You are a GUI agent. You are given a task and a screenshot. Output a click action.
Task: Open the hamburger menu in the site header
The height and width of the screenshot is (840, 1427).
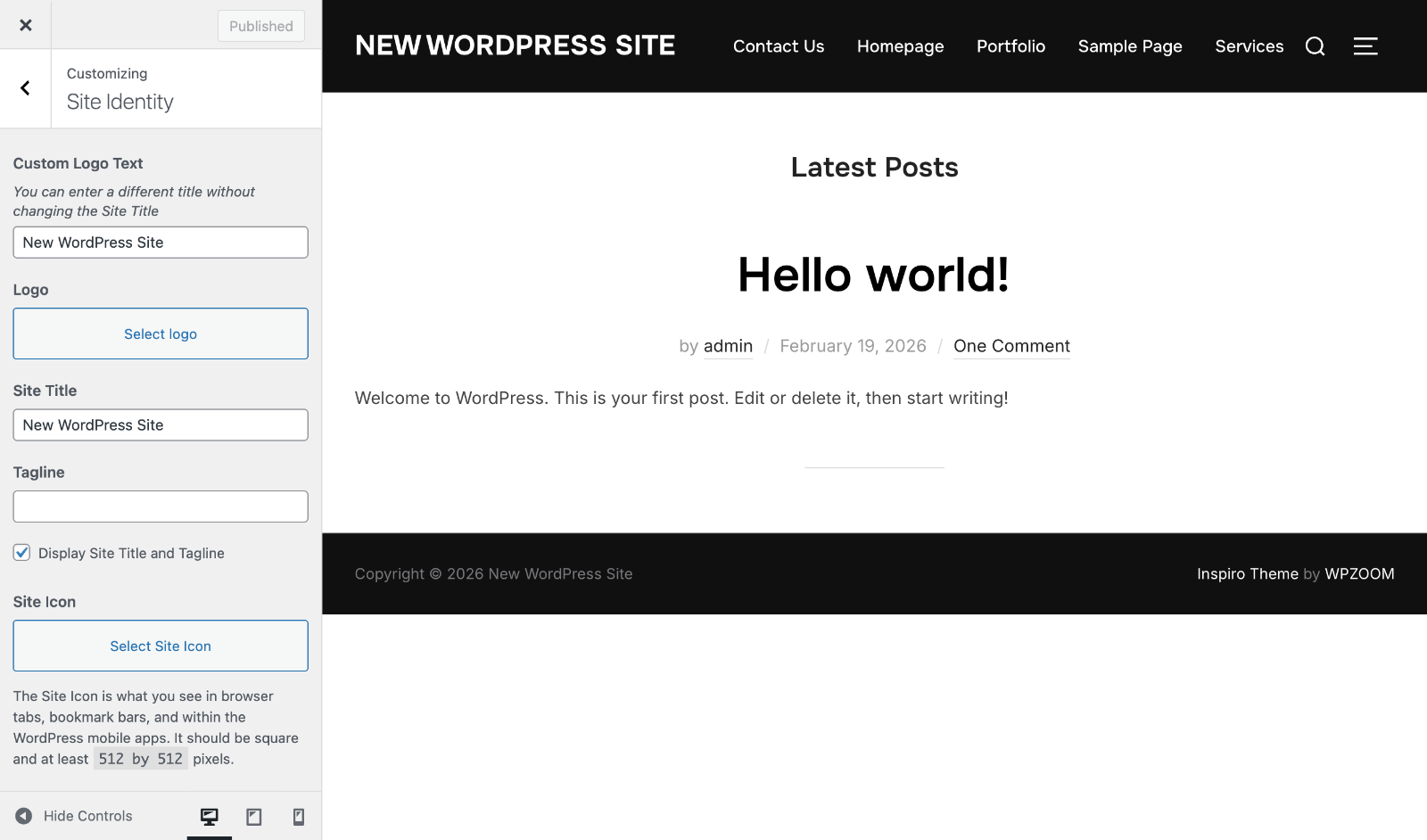click(1365, 45)
